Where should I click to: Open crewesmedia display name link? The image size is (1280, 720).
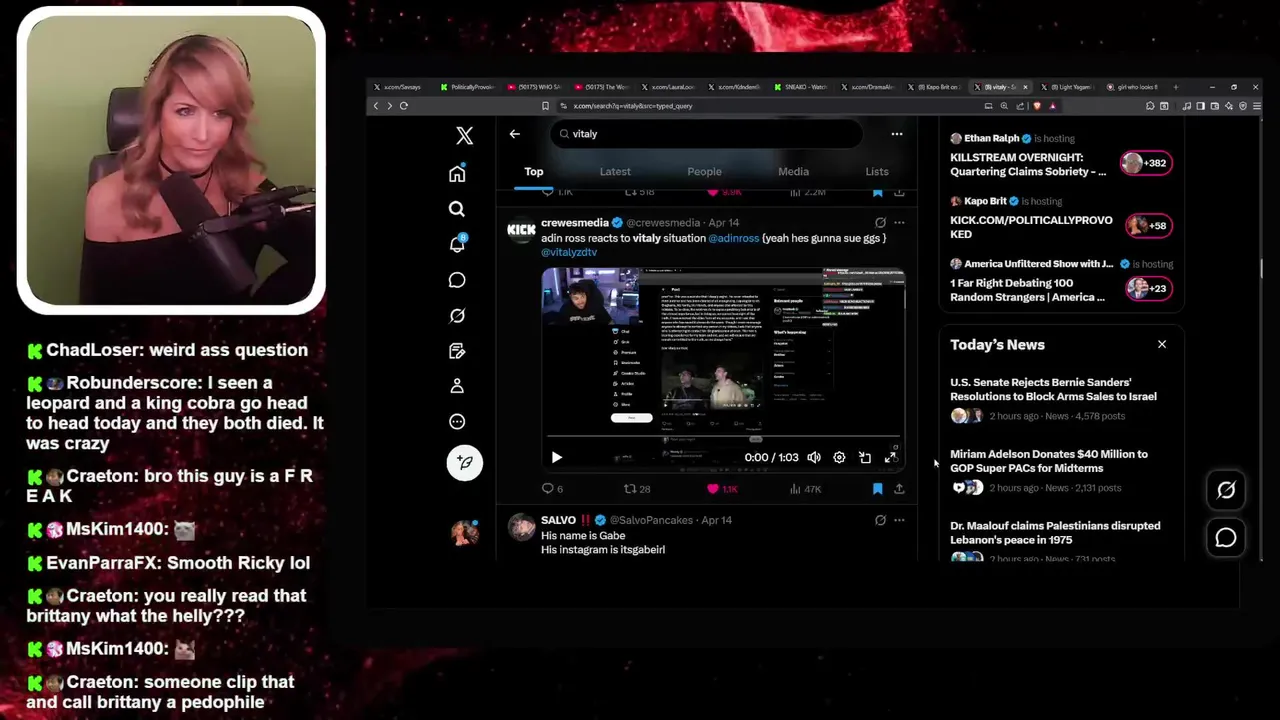tap(574, 223)
